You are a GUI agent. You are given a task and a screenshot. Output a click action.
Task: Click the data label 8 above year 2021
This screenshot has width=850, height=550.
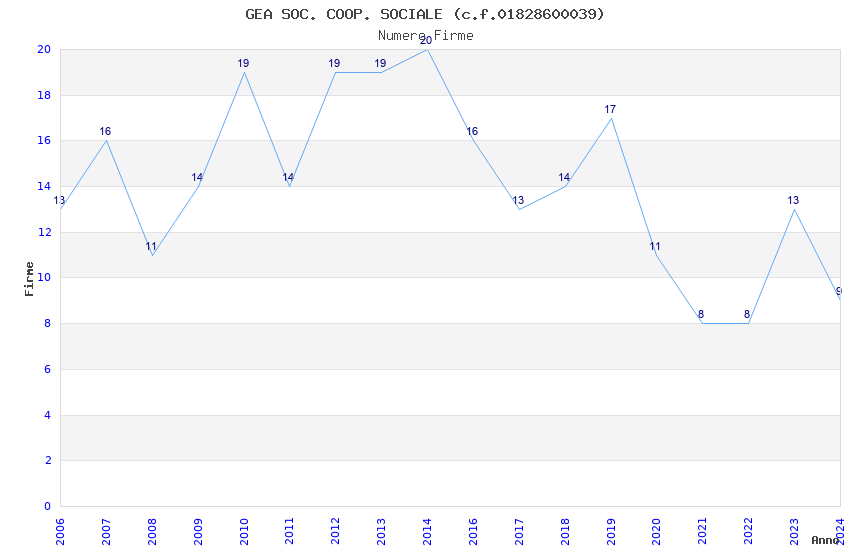[701, 314]
